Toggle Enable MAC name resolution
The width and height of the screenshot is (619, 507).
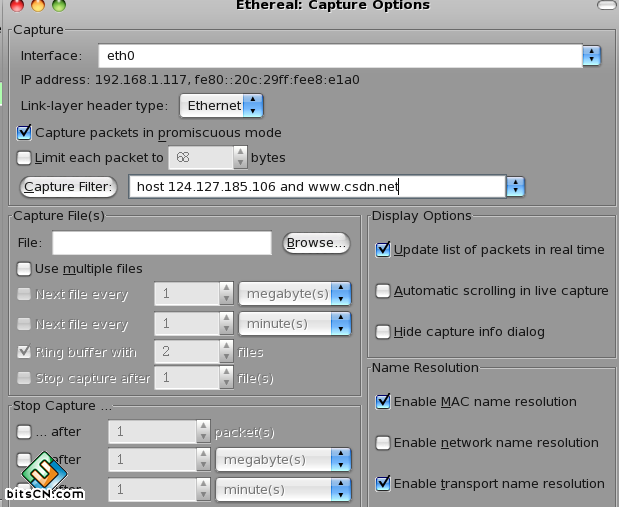click(x=383, y=401)
